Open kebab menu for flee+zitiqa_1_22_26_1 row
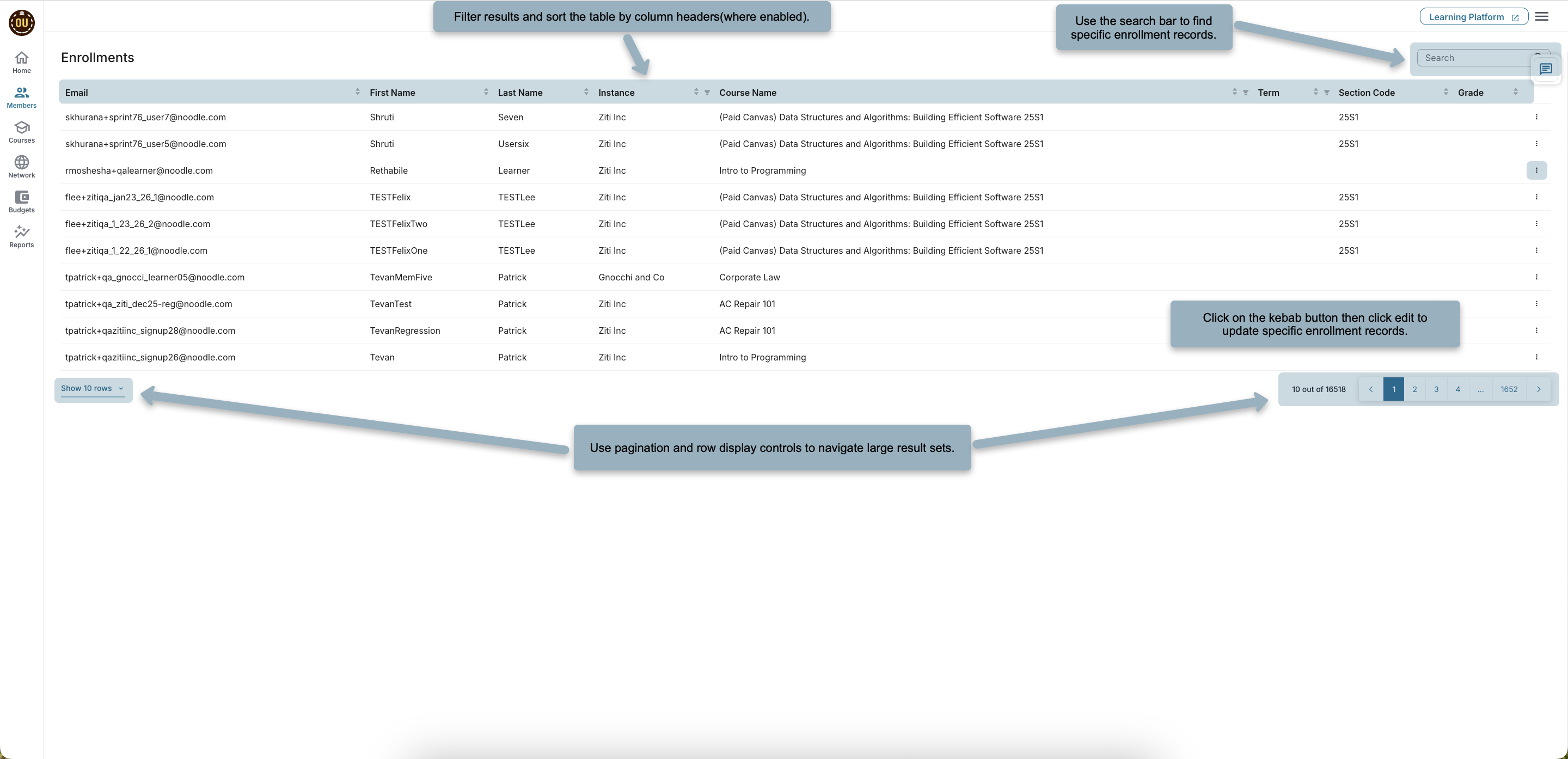The image size is (1568, 759). click(1536, 251)
